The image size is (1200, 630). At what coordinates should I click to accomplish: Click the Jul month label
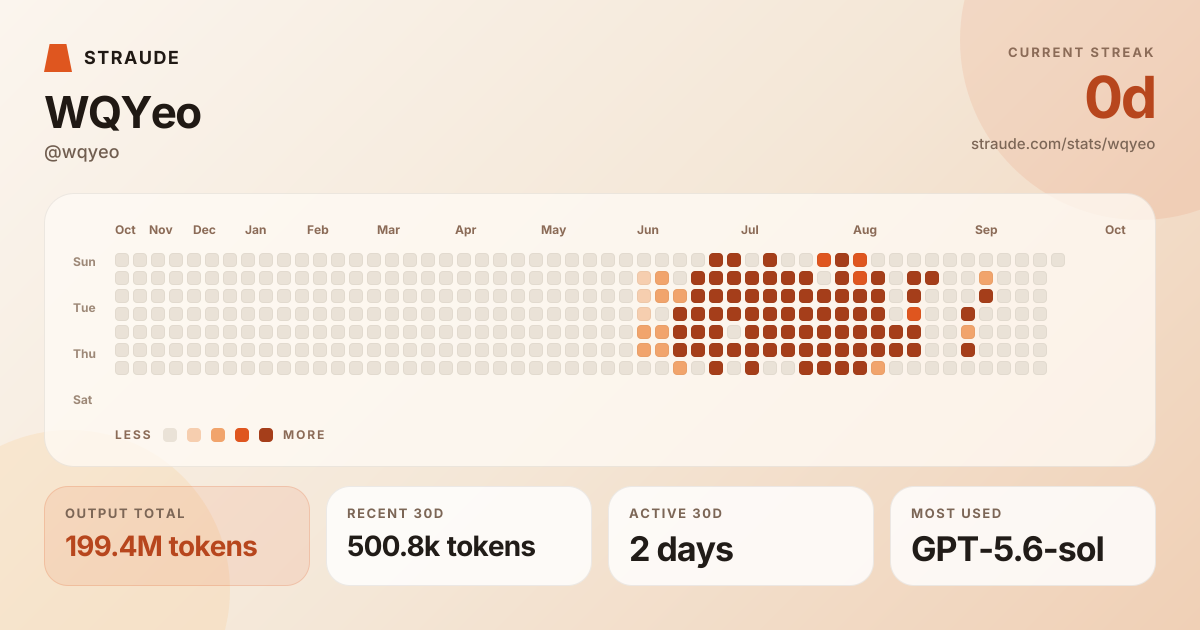[749, 230]
